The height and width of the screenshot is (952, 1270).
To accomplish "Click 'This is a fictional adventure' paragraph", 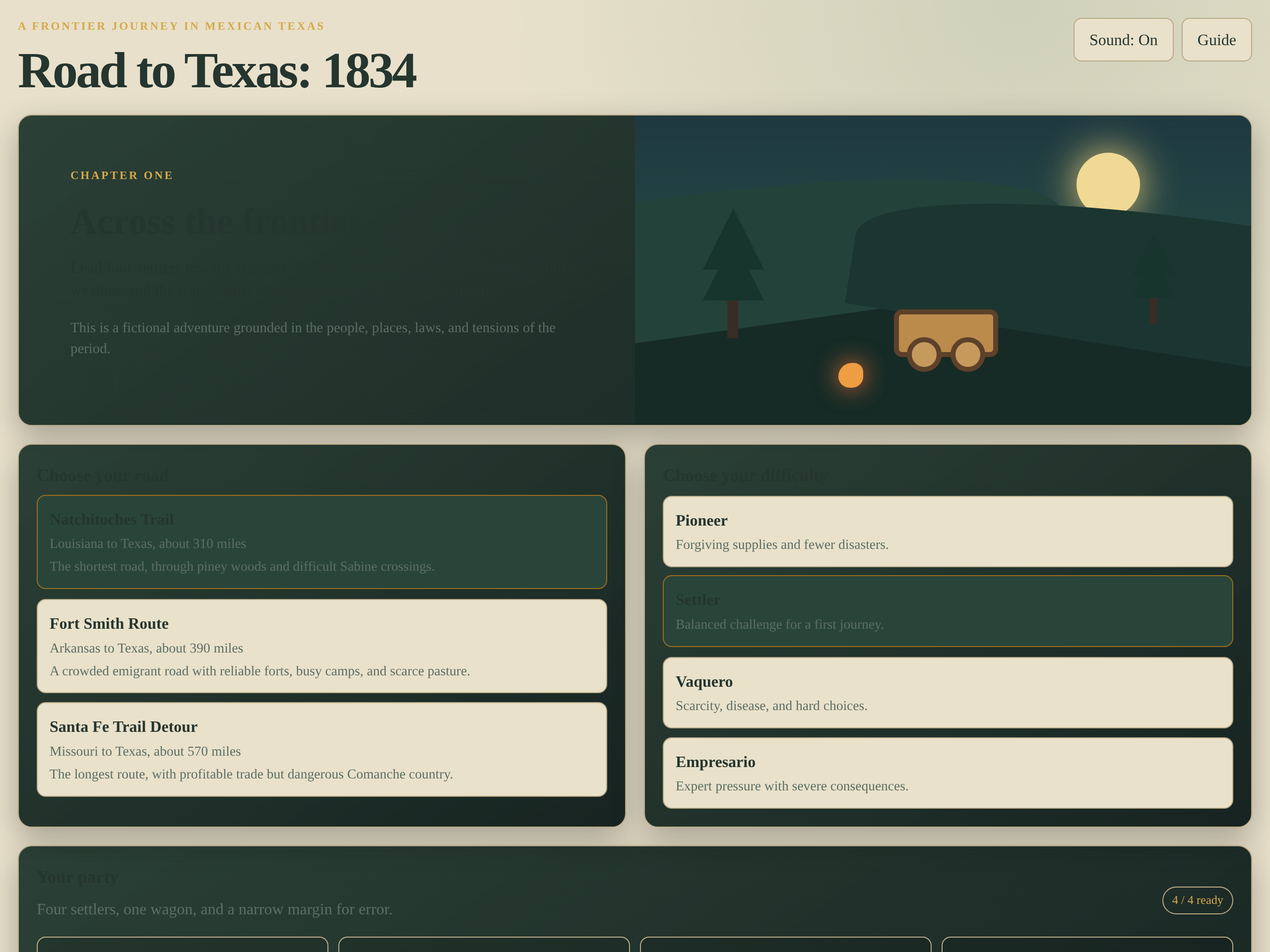I will coord(313,338).
